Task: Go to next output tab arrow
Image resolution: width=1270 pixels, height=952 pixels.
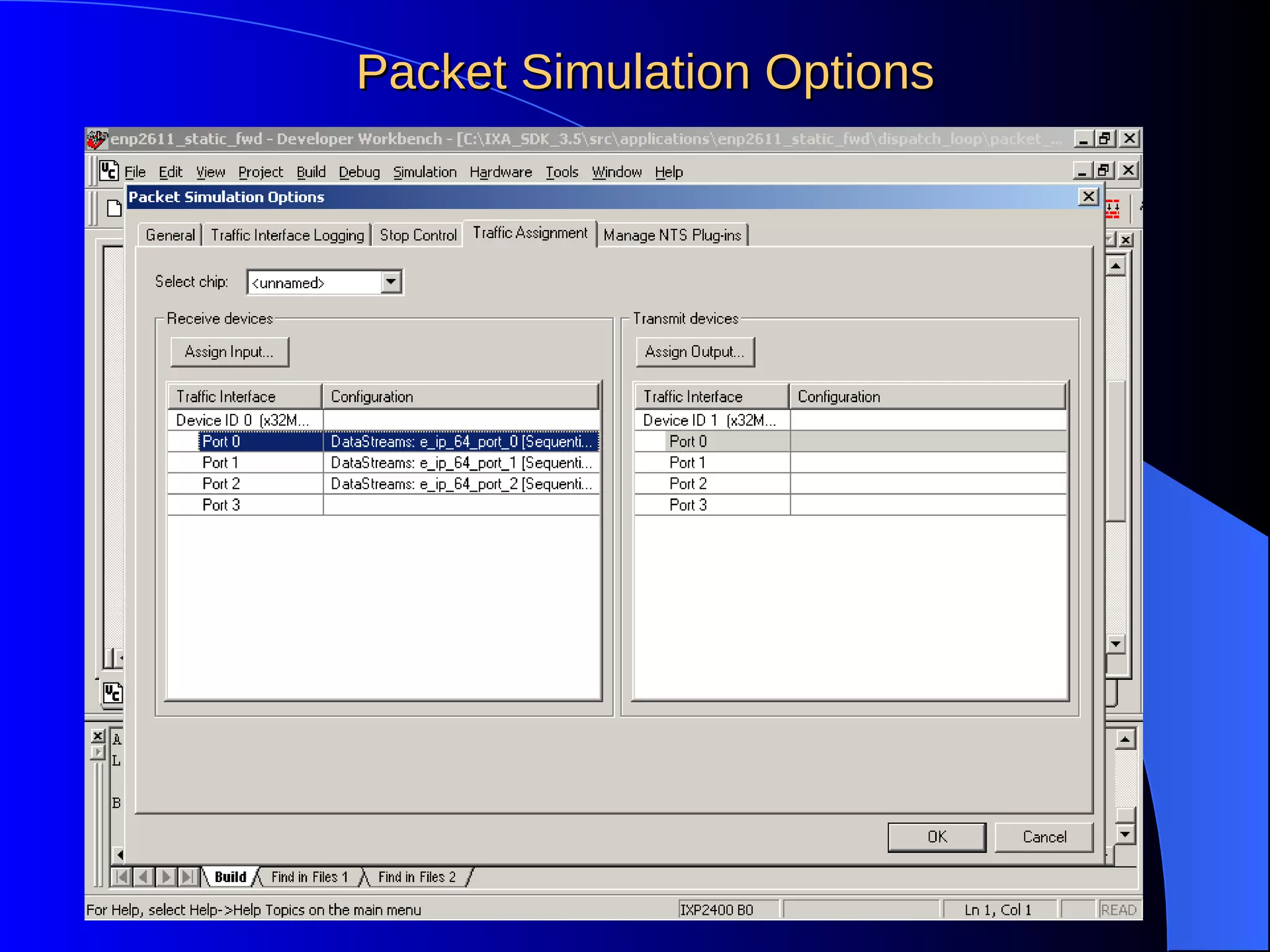Action: point(166,877)
